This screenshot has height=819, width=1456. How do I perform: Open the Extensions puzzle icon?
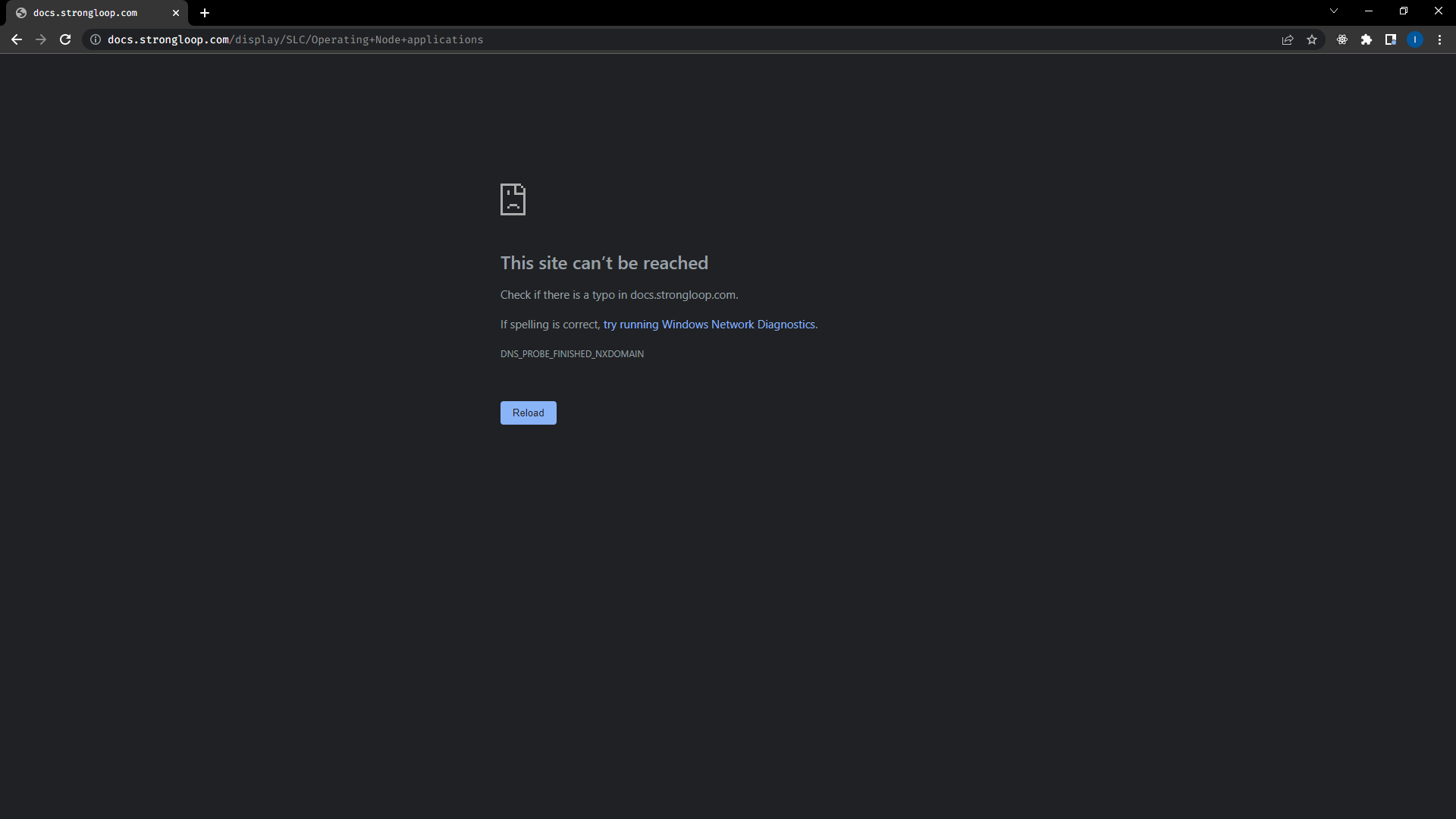(1367, 39)
